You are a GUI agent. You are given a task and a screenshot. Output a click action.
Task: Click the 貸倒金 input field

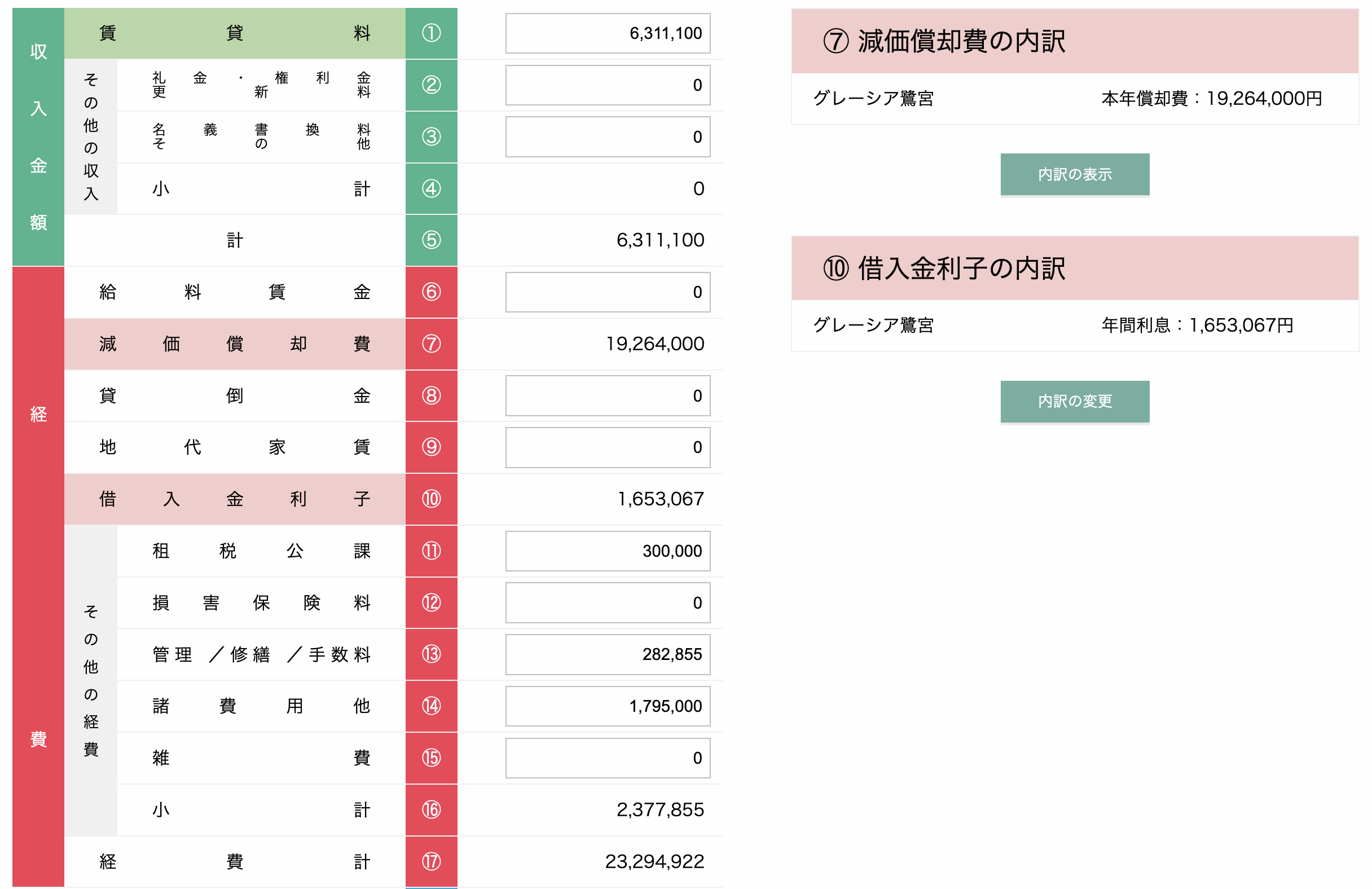click(607, 395)
